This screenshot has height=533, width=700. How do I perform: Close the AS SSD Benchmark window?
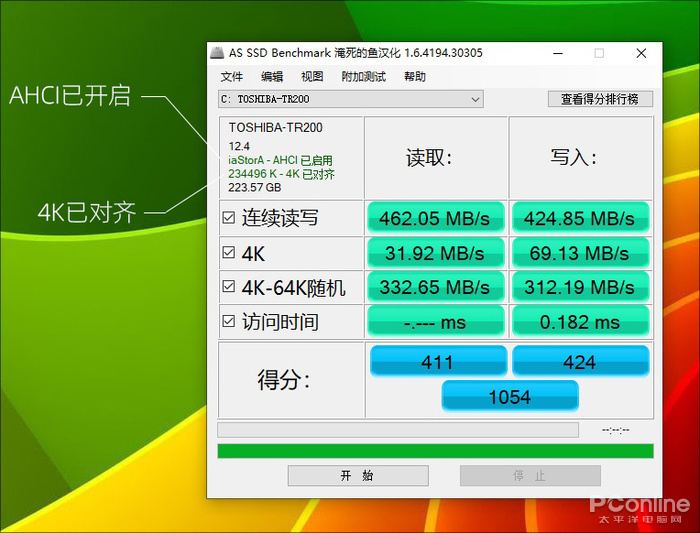point(640,53)
